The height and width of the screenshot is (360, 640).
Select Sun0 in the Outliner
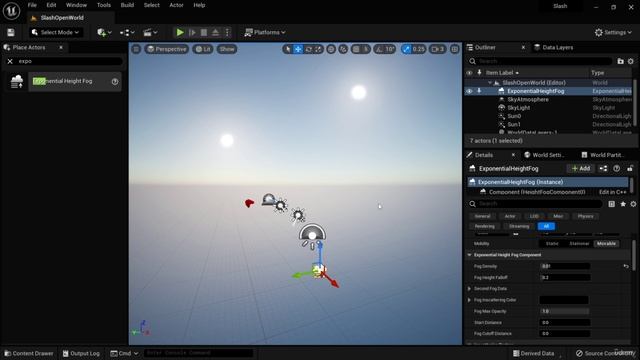513,116
